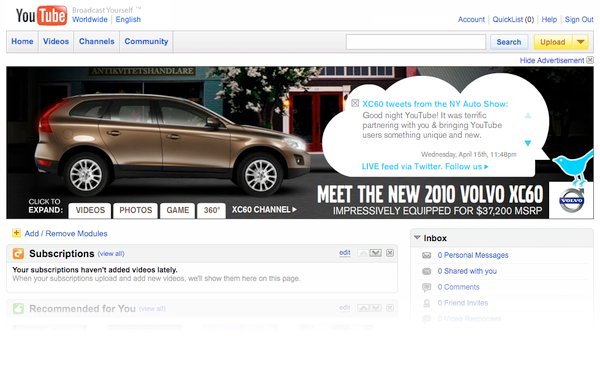Open the Channels tab
The image size is (600, 382).
coord(96,41)
